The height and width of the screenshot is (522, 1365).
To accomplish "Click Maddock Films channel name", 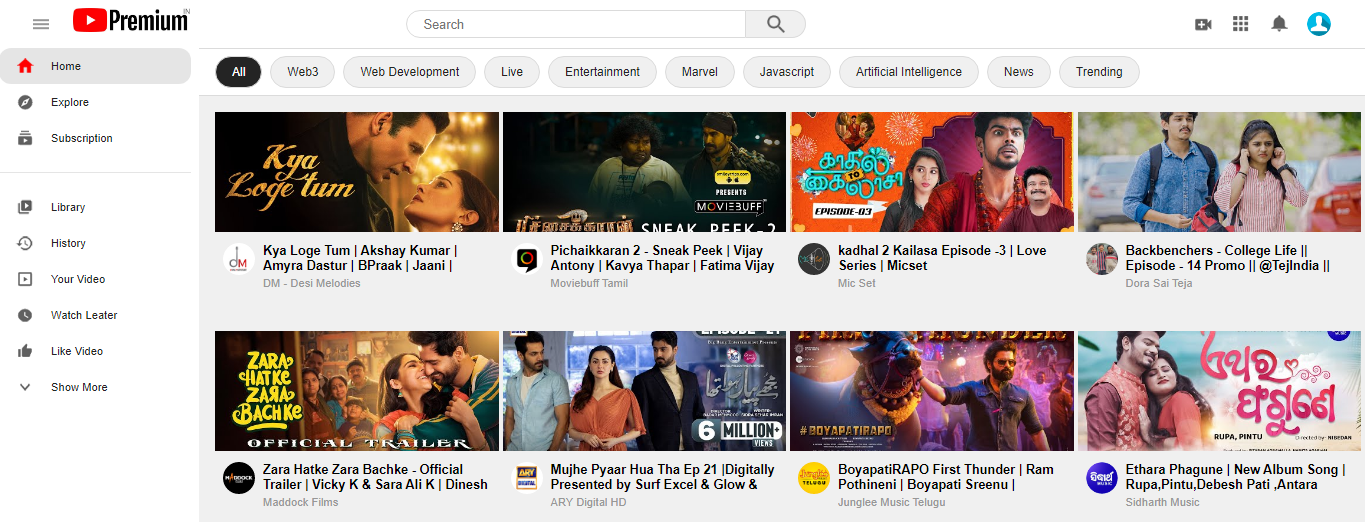I will 301,502.
